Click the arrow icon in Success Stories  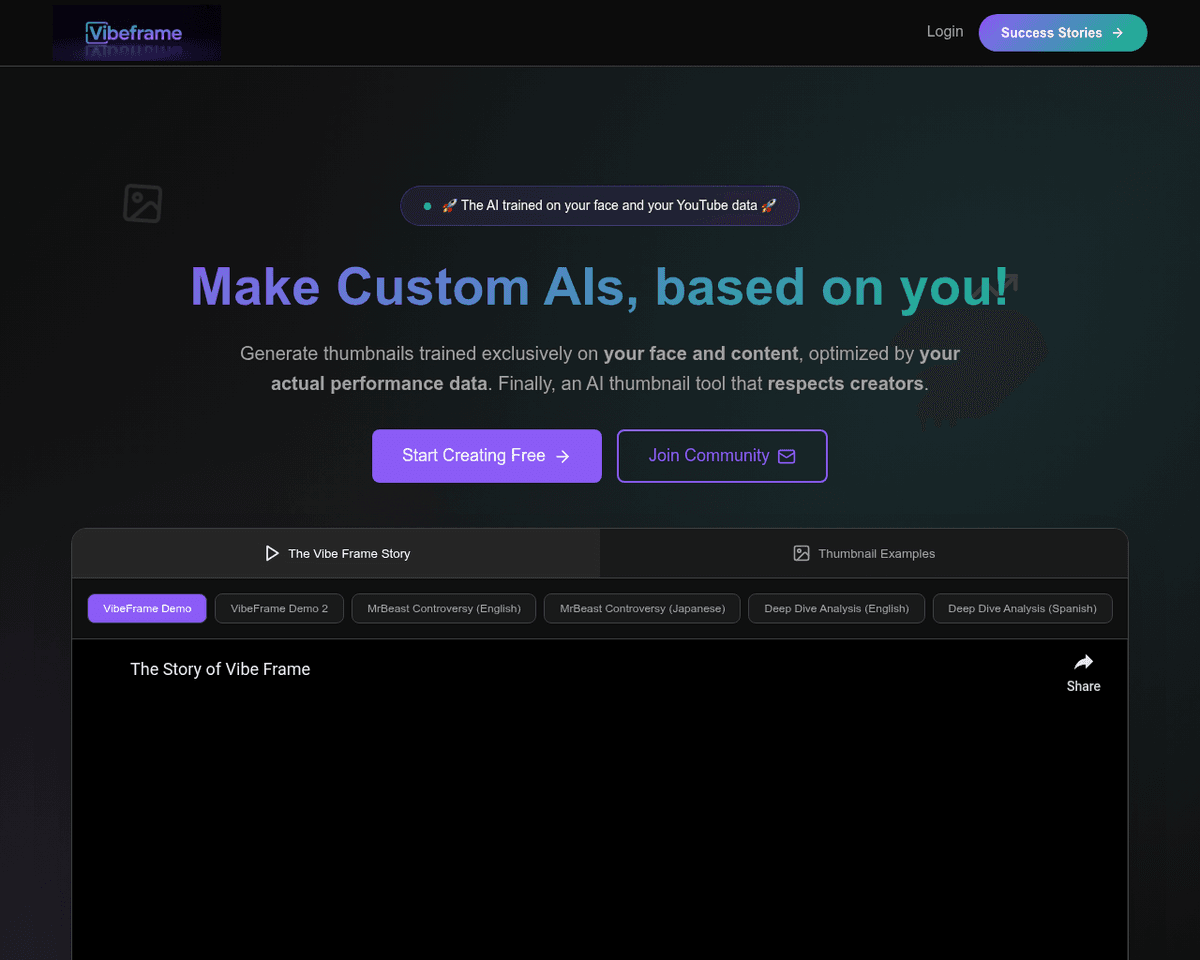point(1118,33)
